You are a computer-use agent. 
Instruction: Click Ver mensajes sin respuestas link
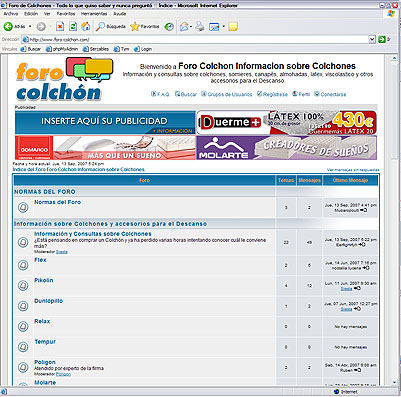pos(353,170)
